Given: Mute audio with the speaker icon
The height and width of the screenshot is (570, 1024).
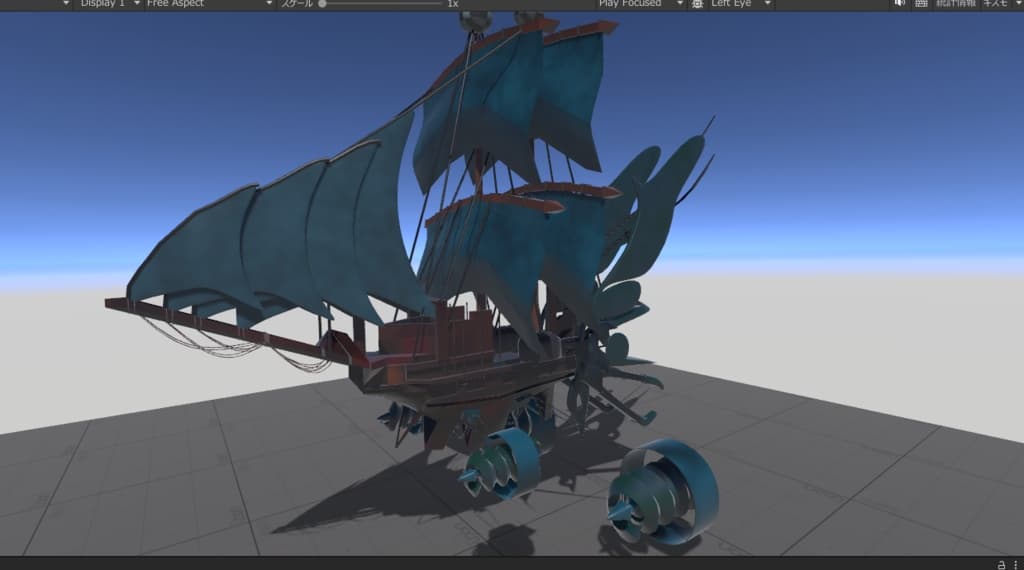Looking at the screenshot, I should click(x=900, y=3).
